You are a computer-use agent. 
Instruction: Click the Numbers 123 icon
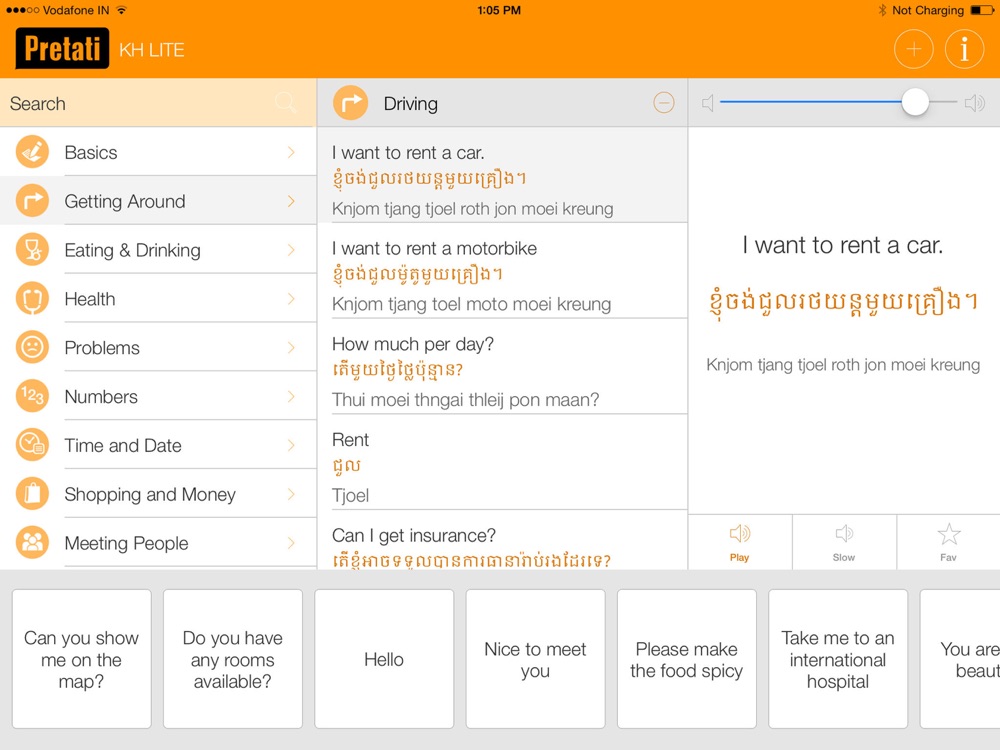pyautogui.click(x=32, y=397)
